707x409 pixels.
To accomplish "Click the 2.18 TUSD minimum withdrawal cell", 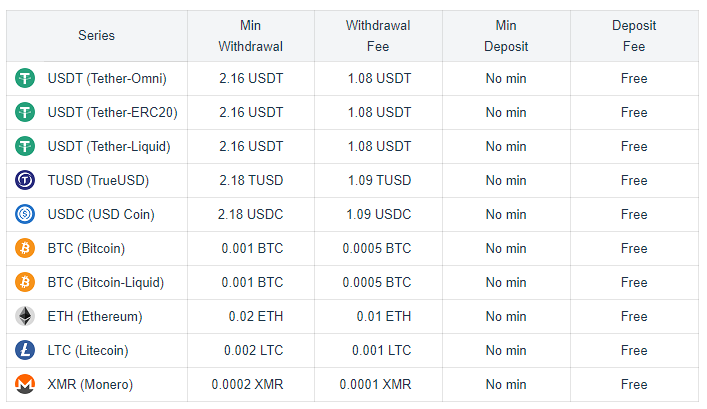I will [251, 181].
